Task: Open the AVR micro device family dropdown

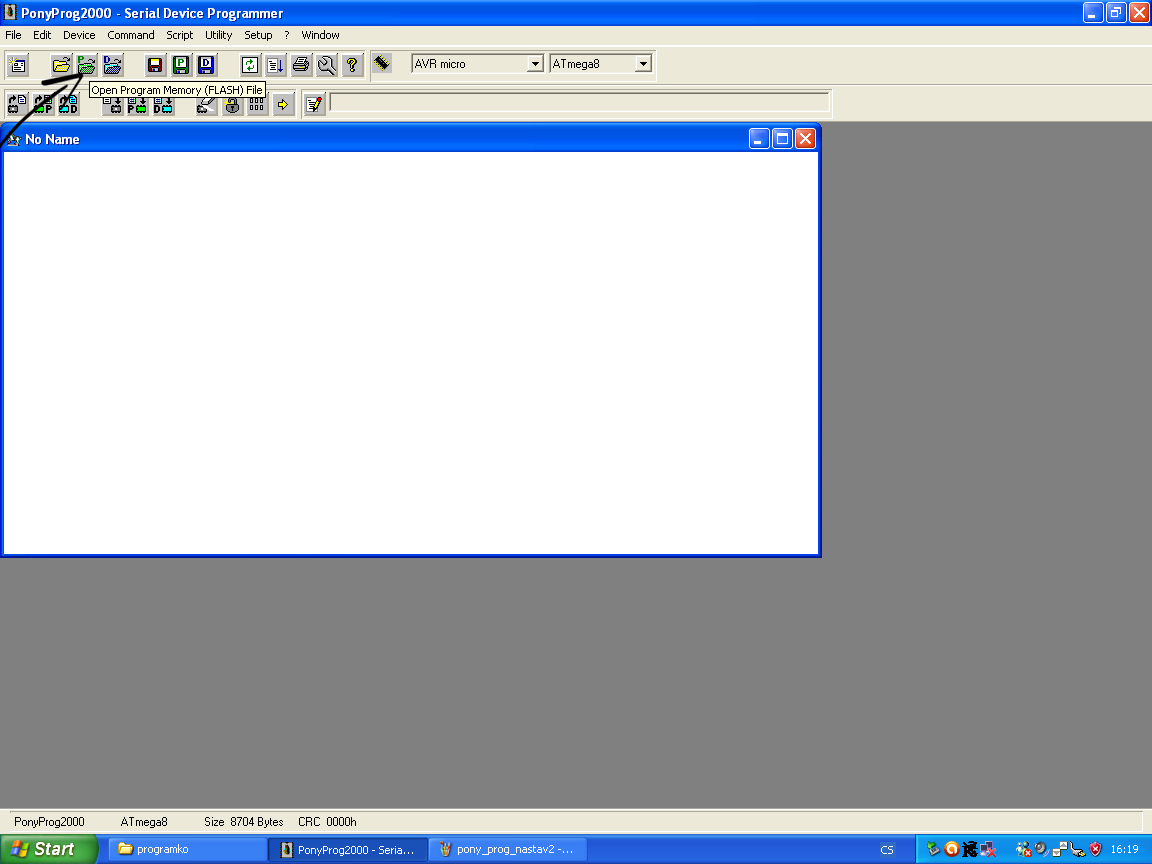Action: 535,64
